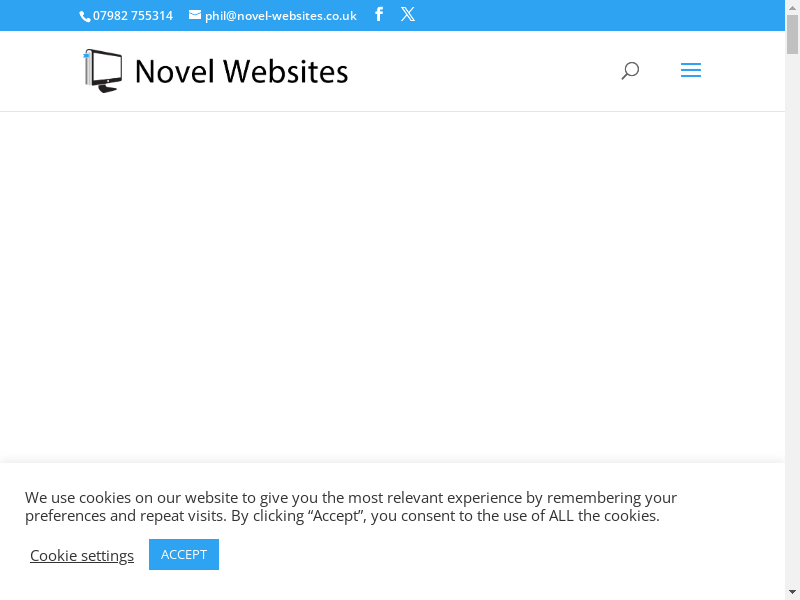Expand the hamburger navigation menu
The height and width of the screenshot is (600, 800).
click(x=690, y=71)
